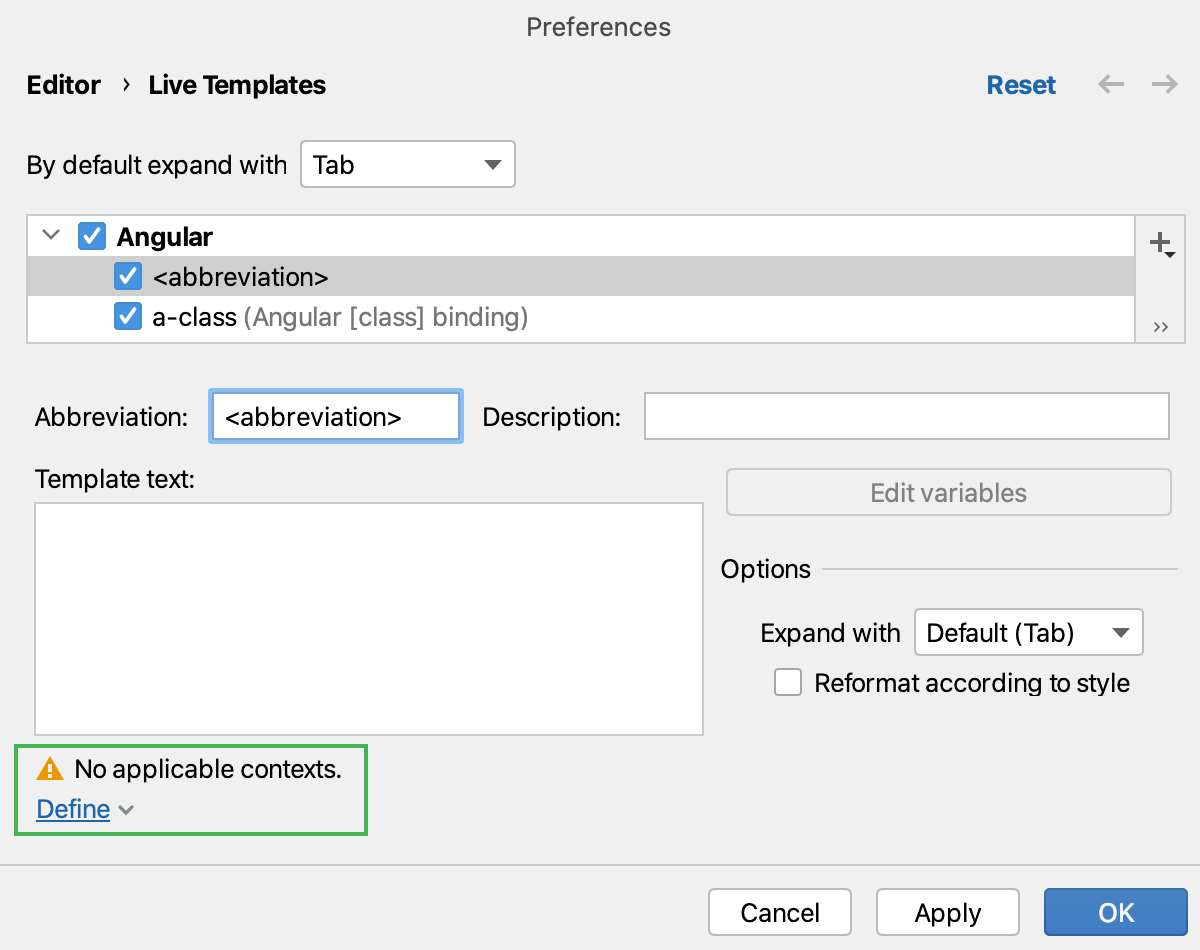Click the Editor breadcrumb
Screen dimensions: 1200x950
(64, 85)
